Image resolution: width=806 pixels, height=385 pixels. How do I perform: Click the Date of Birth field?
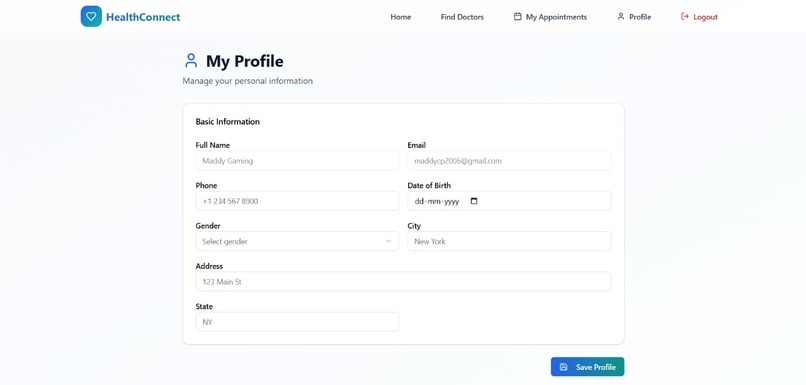[x=509, y=201]
